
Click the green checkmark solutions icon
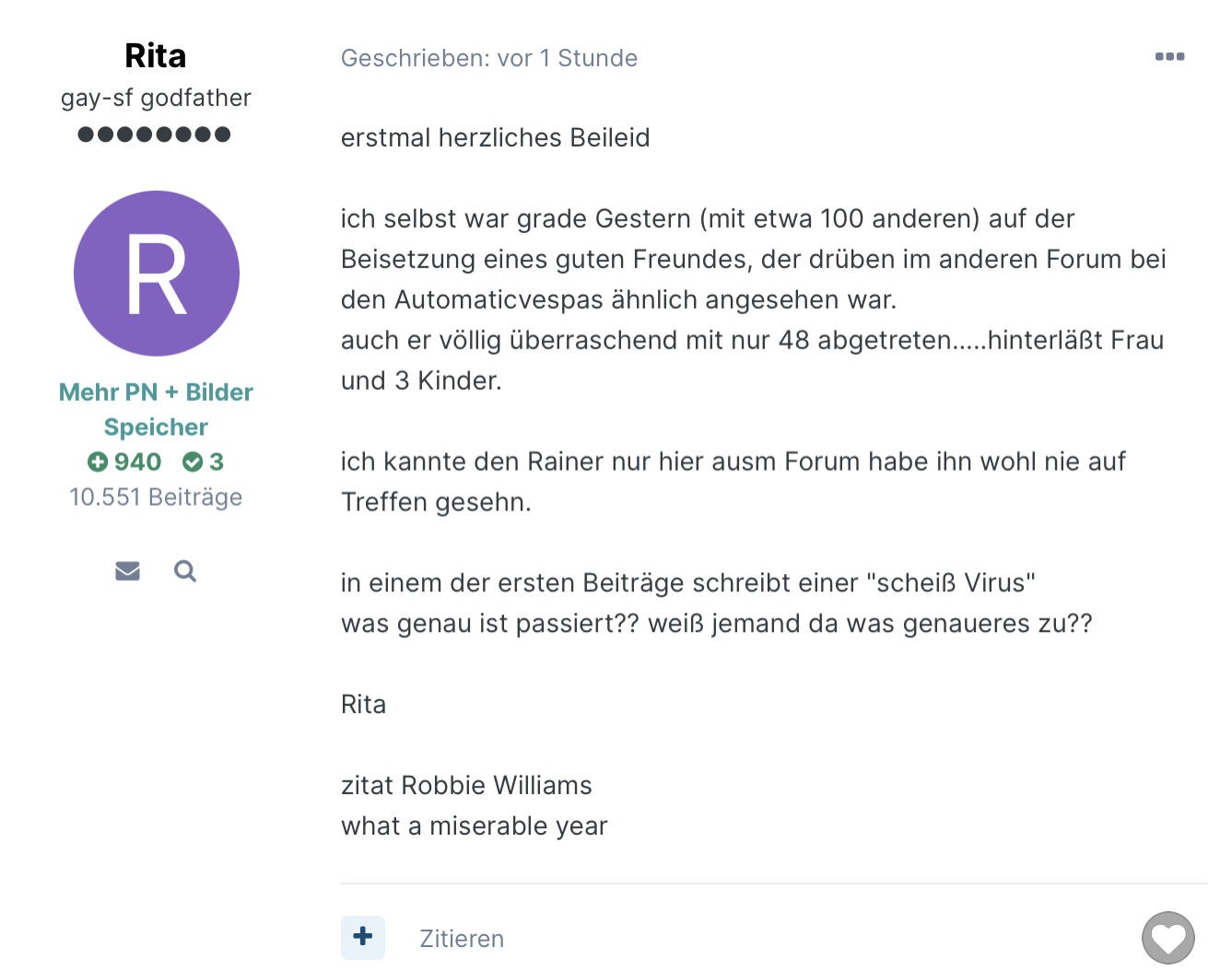point(193,462)
